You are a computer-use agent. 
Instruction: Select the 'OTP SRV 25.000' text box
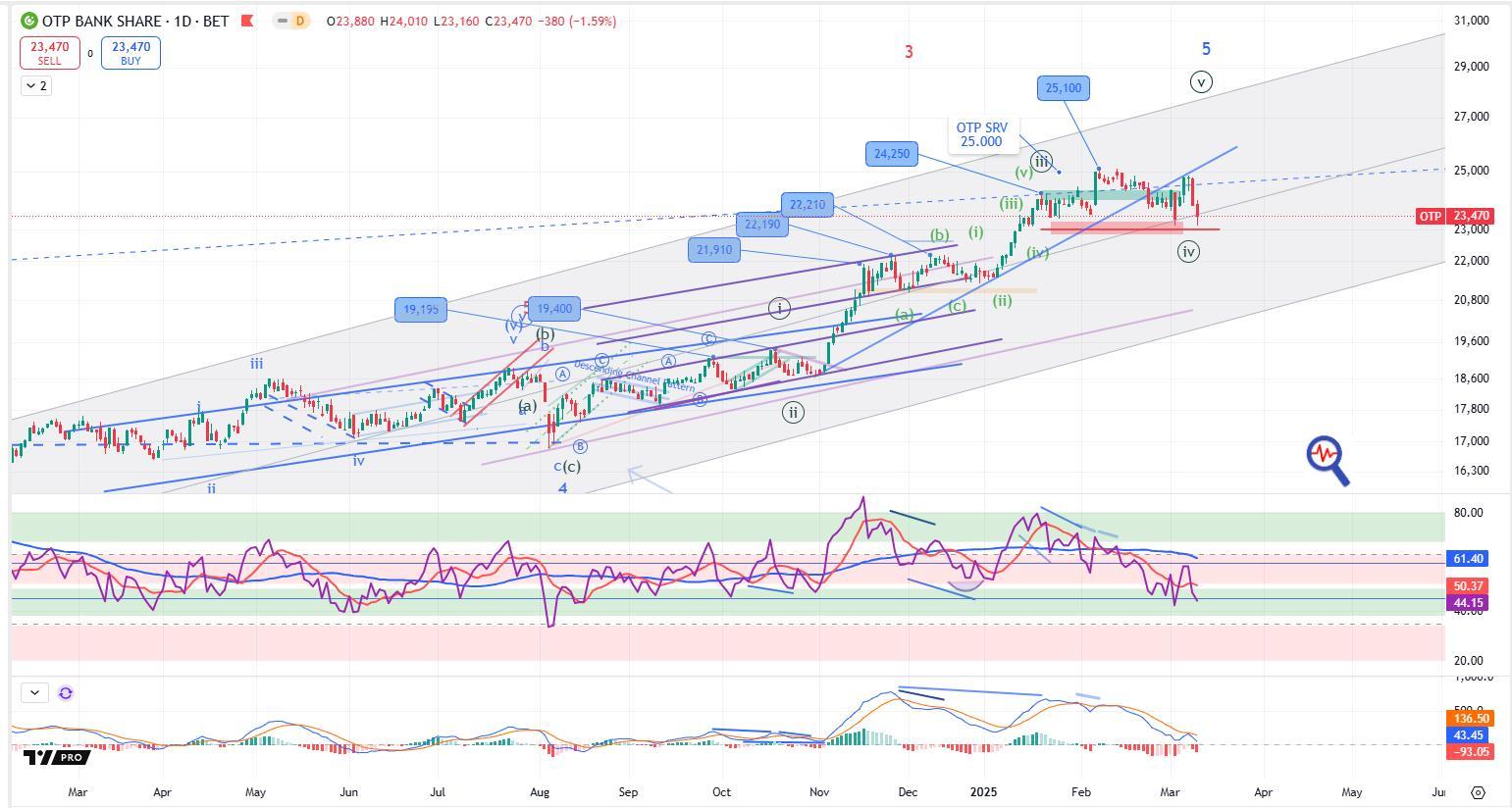click(982, 134)
